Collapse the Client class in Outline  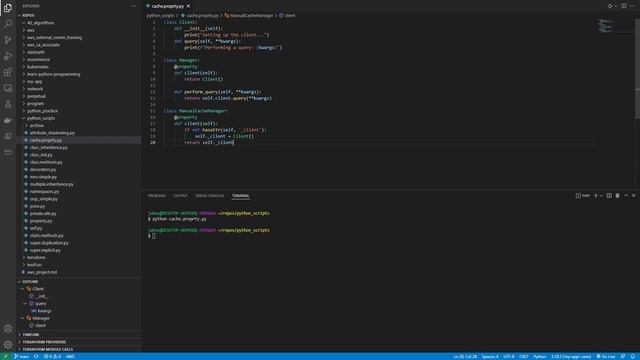pos(23,289)
